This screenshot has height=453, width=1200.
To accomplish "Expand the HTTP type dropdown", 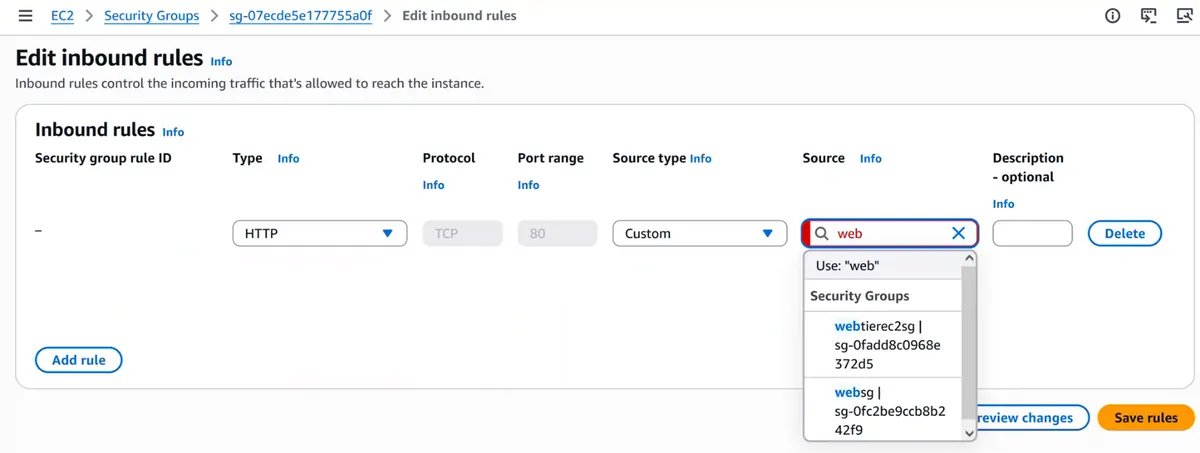I will click(x=320, y=233).
